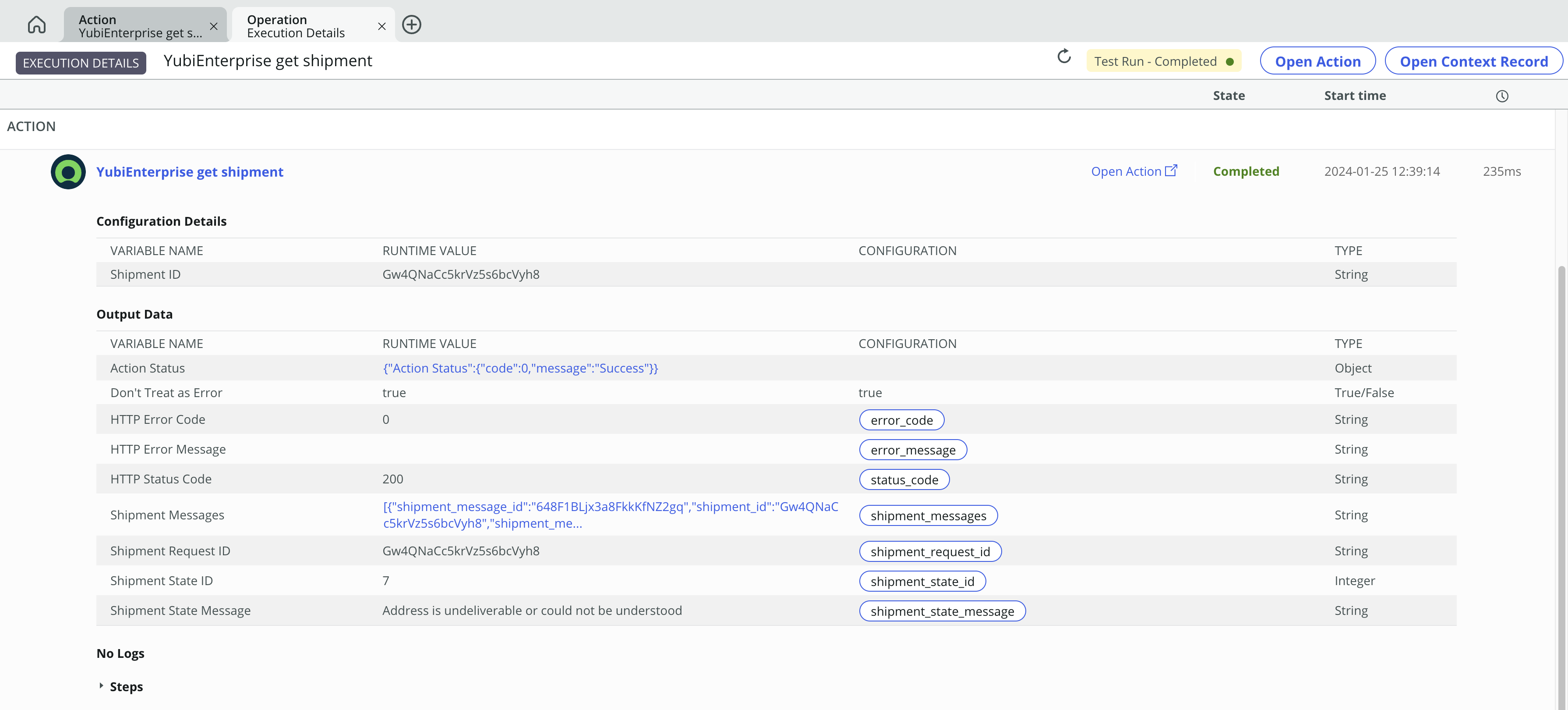
Task: Select the Operation Execution Details tab
Action: tap(295, 24)
